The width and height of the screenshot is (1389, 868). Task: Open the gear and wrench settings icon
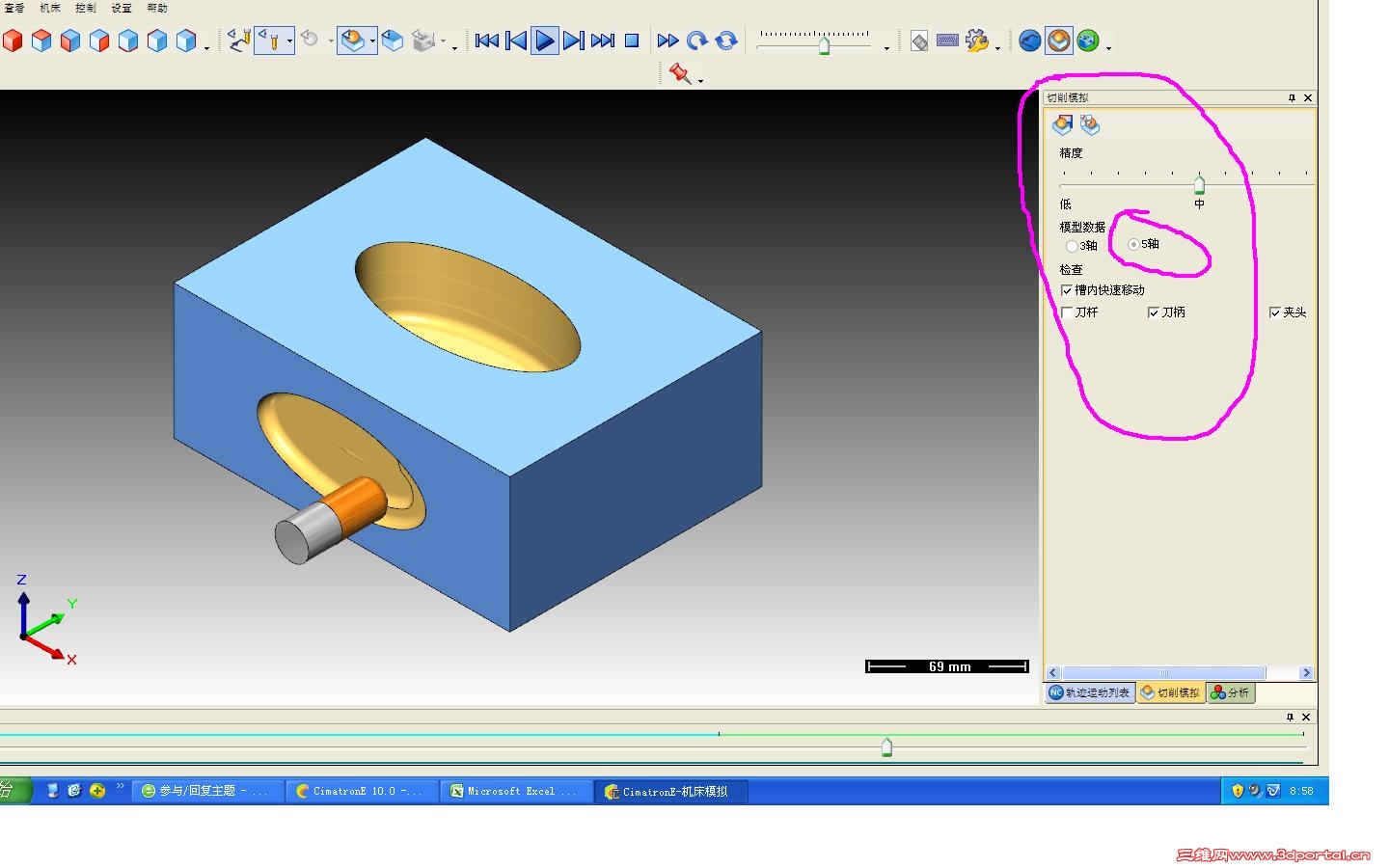click(976, 41)
